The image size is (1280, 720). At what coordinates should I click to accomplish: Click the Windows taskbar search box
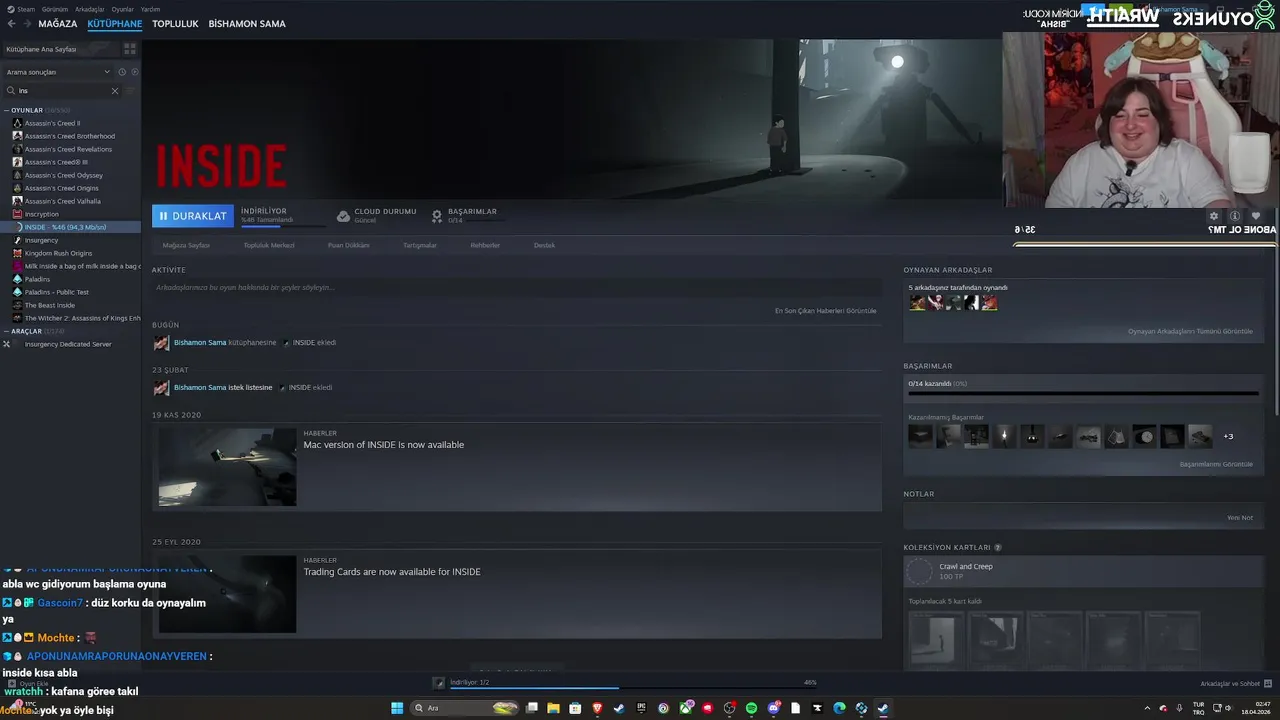tap(466, 708)
